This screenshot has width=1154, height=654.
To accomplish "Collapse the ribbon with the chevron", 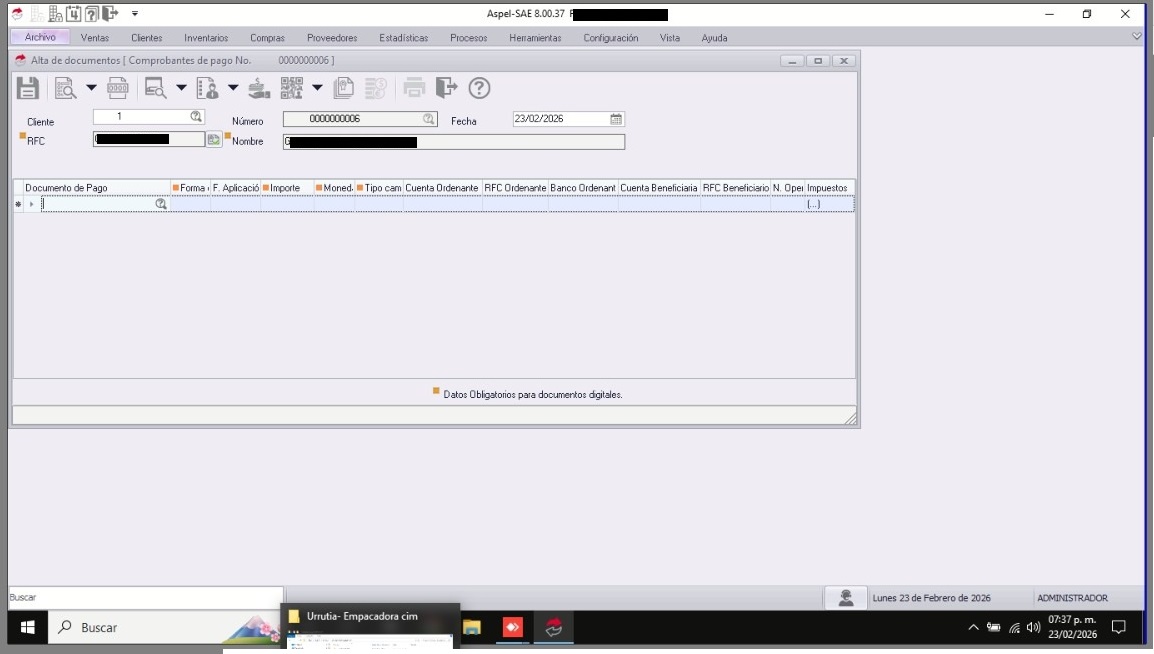I will [1136, 36].
